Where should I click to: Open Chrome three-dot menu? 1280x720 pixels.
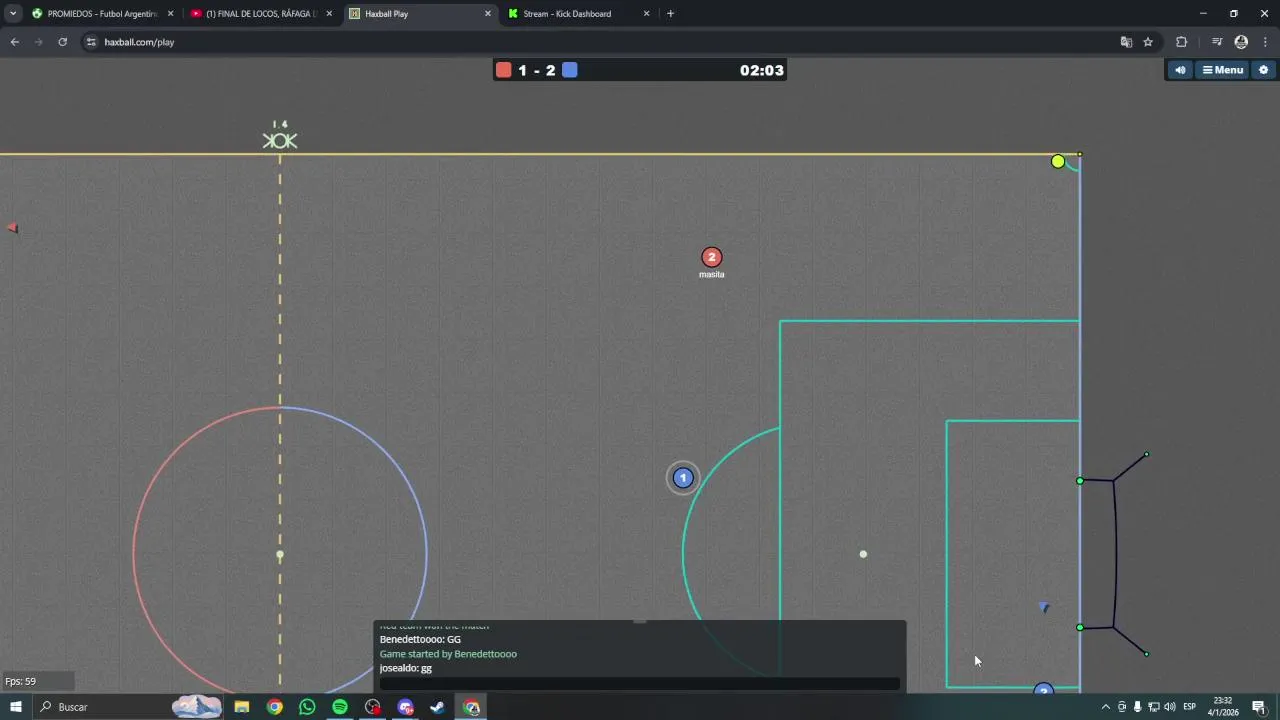click(x=1264, y=42)
